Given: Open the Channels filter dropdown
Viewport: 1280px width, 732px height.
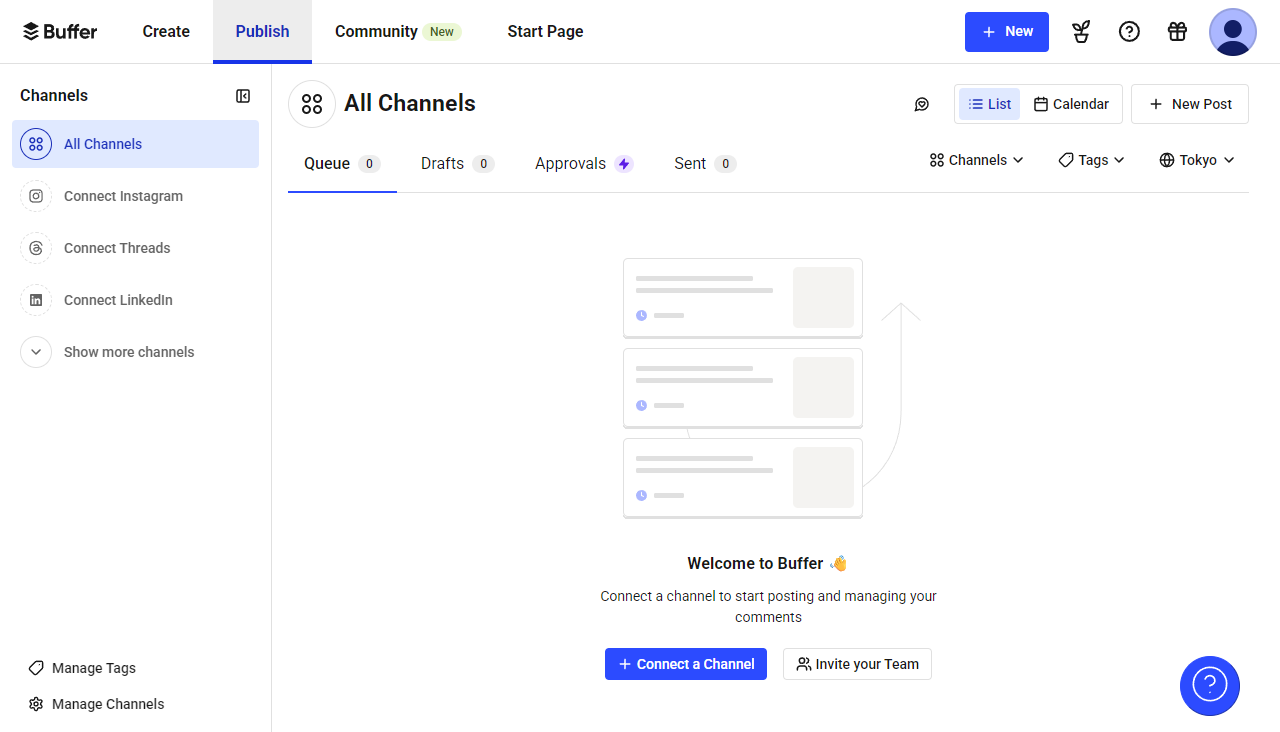Looking at the screenshot, I should (x=976, y=160).
